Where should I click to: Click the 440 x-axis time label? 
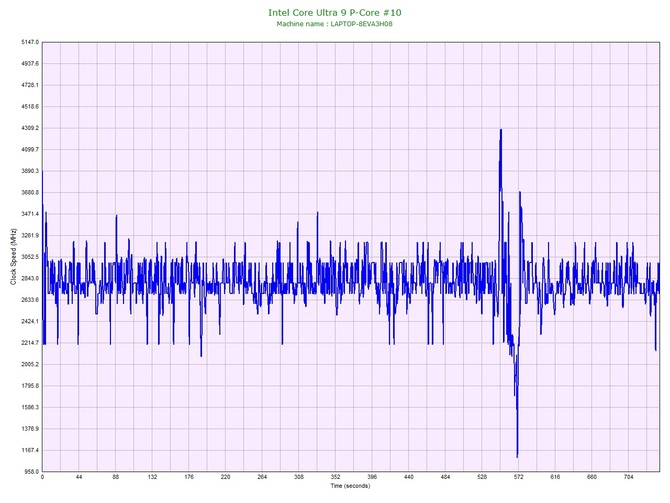(x=409, y=477)
